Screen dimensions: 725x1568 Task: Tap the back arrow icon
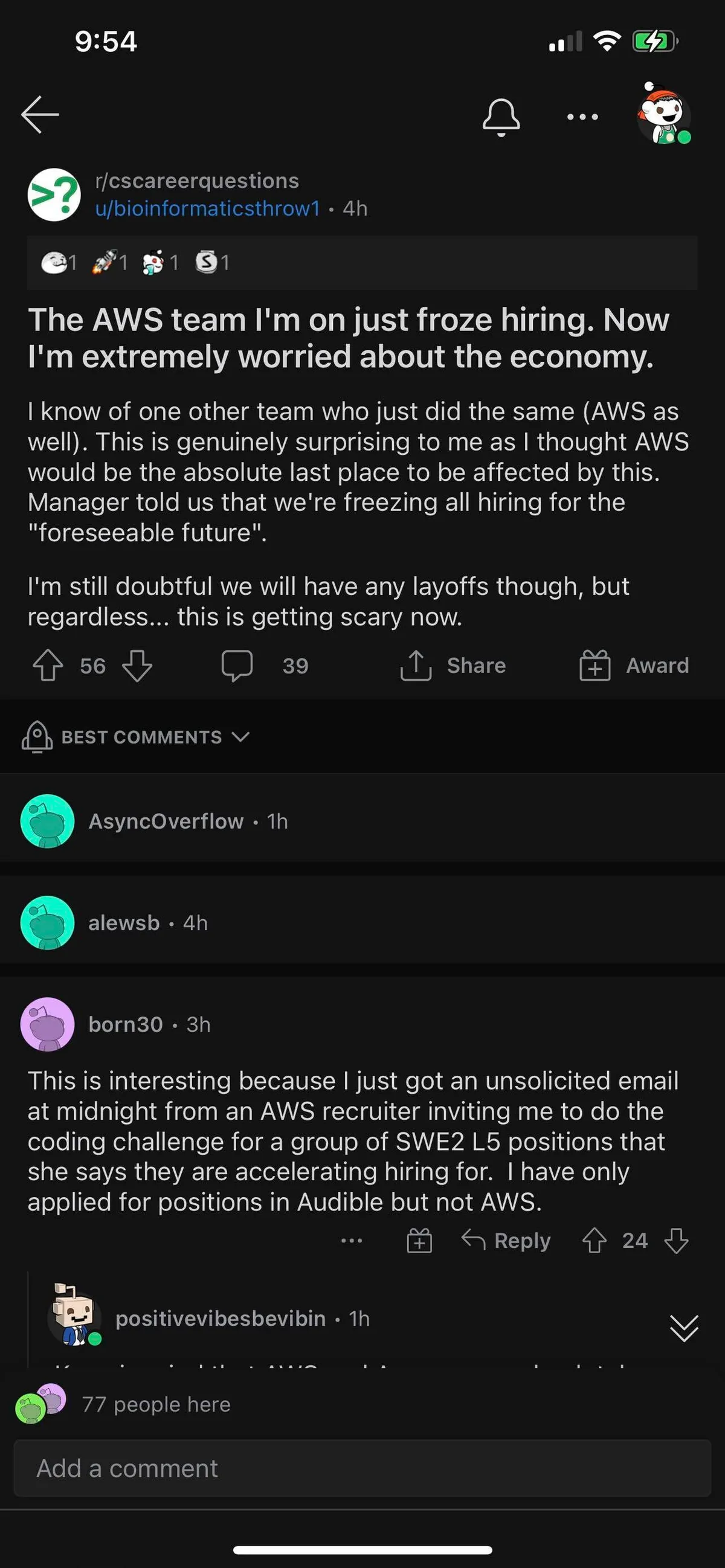(40, 114)
